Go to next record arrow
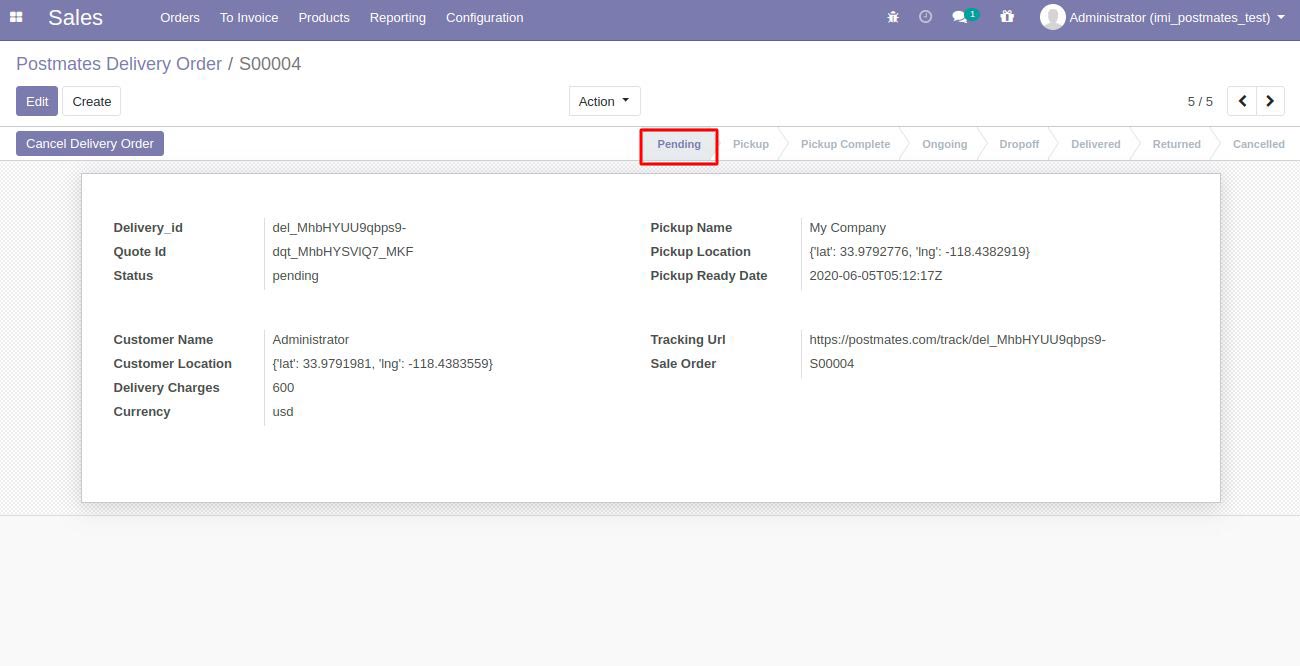This screenshot has height=666, width=1300. (1270, 101)
